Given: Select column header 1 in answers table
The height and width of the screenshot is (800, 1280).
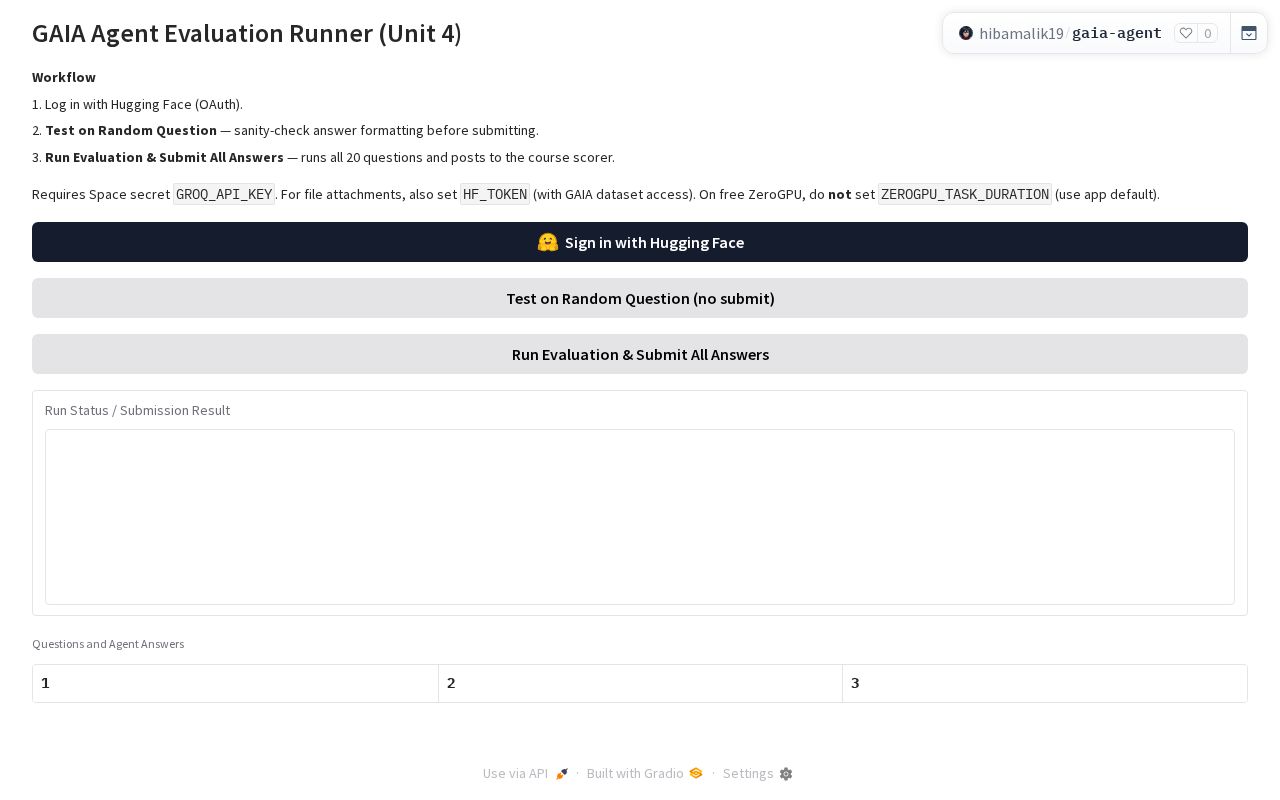Looking at the screenshot, I should (x=235, y=683).
